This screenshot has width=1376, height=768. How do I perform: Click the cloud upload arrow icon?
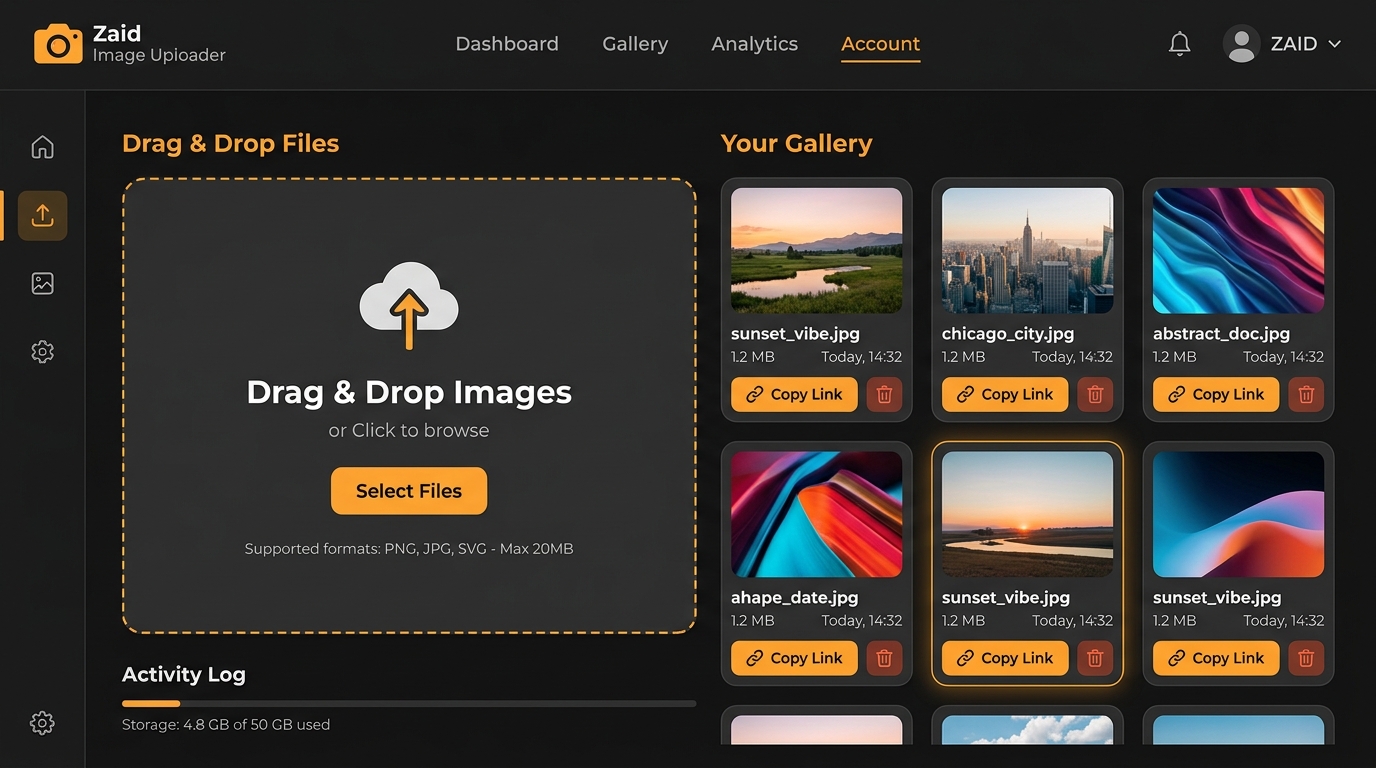click(409, 306)
